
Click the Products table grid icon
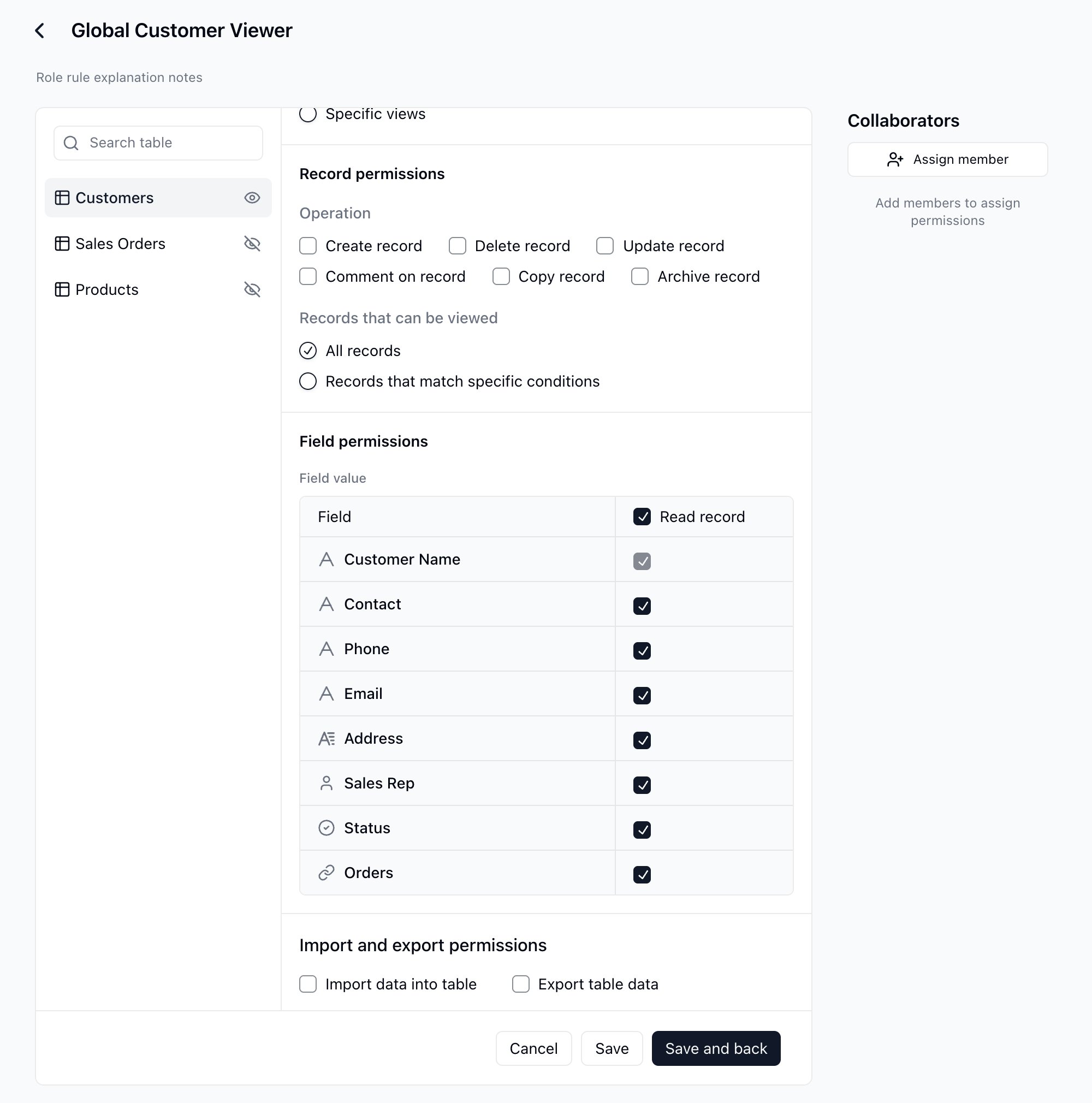(62, 289)
